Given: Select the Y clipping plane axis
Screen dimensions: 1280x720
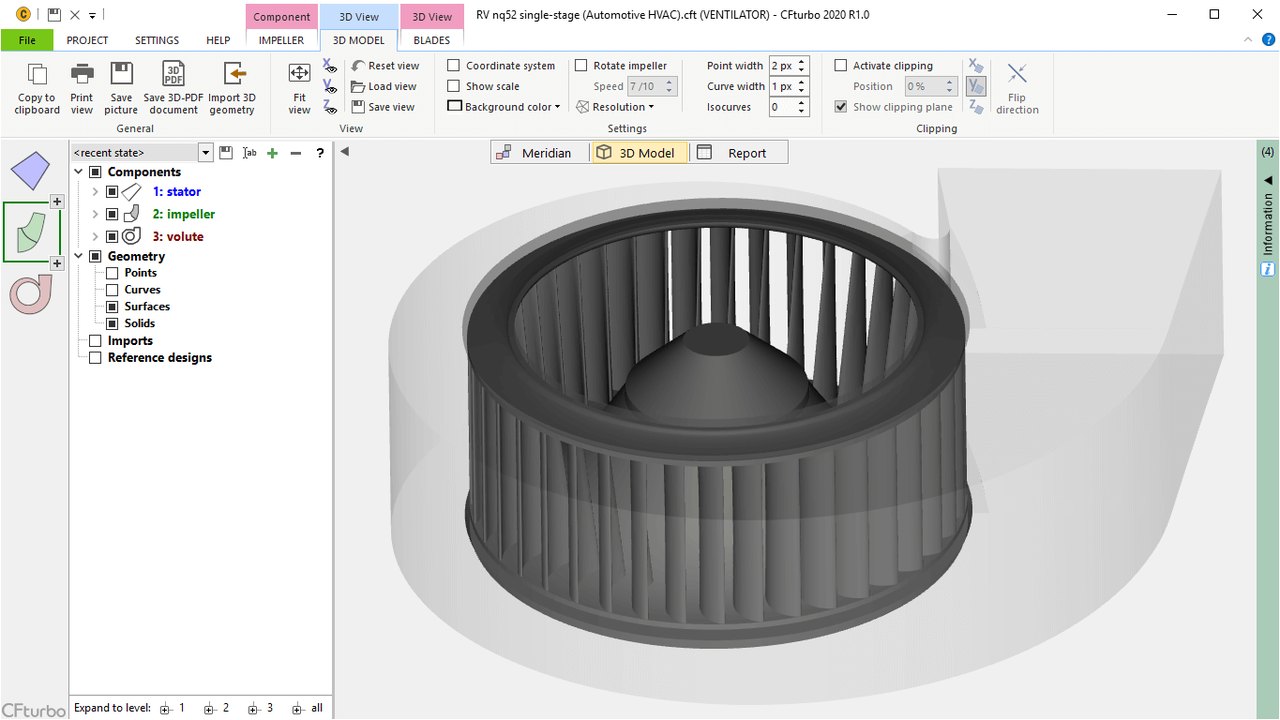Looking at the screenshot, I should [976, 87].
